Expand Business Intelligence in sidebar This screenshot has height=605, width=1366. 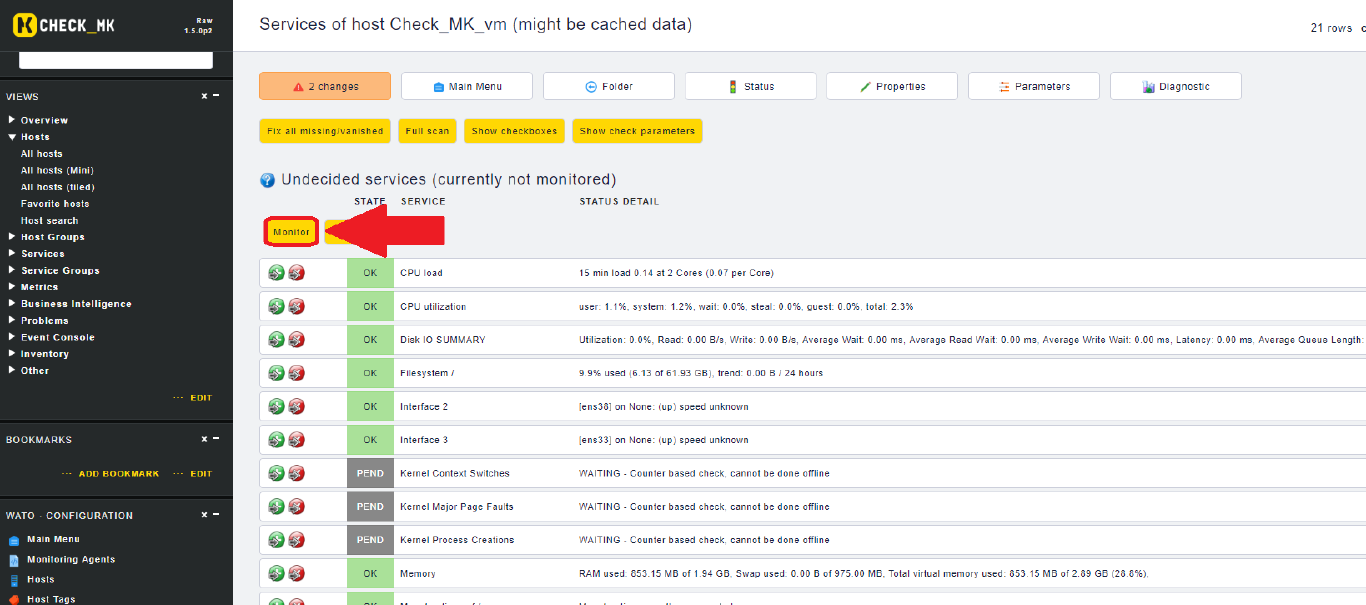(12, 304)
